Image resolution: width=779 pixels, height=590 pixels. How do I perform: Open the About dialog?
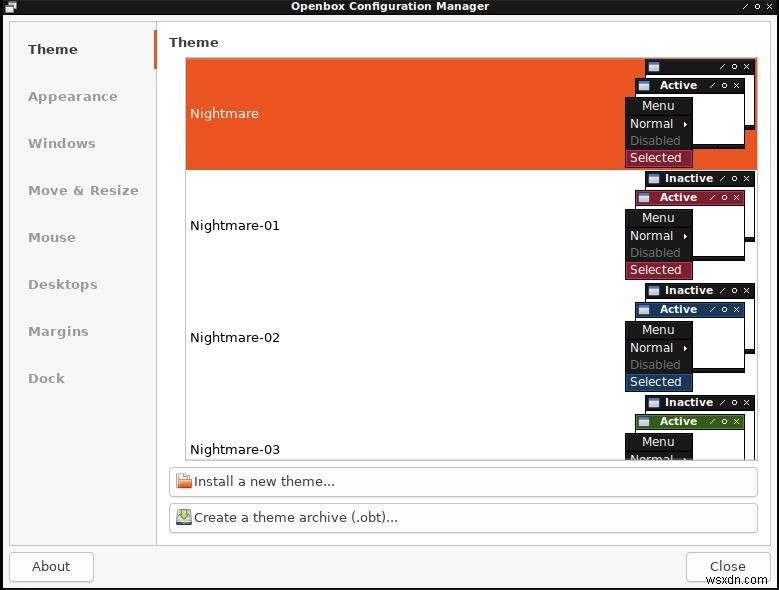point(51,567)
